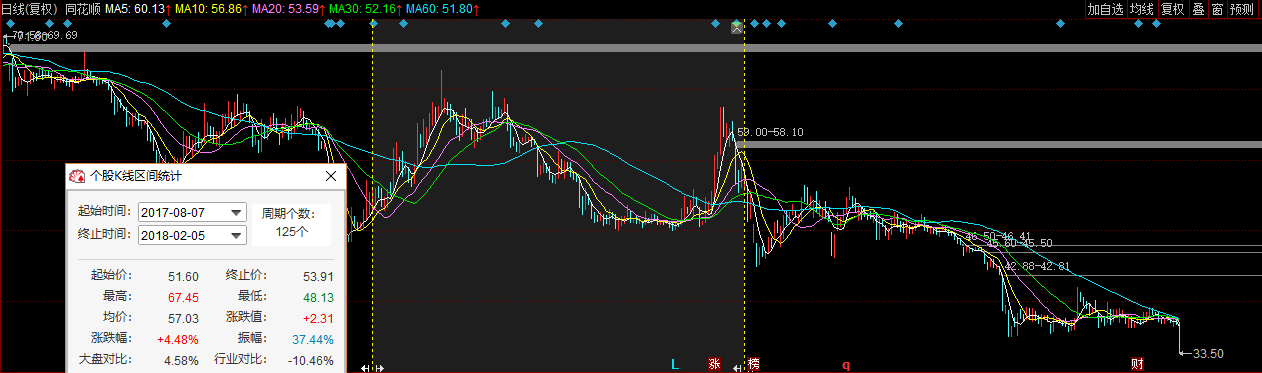Viewport: 1262px width, 373px height.
Task: Open the 窗 multi-window button
Action: pyautogui.click(x=1217, y=9)
